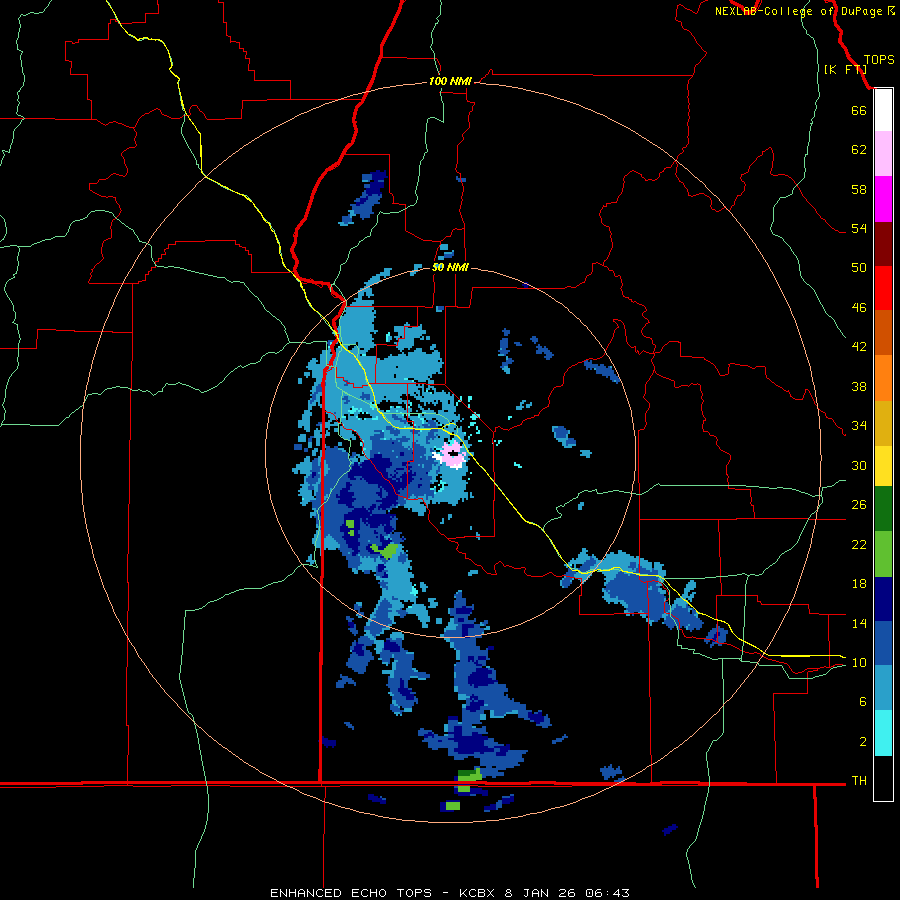Click the [K FT] units label

(x=845, y=70)
